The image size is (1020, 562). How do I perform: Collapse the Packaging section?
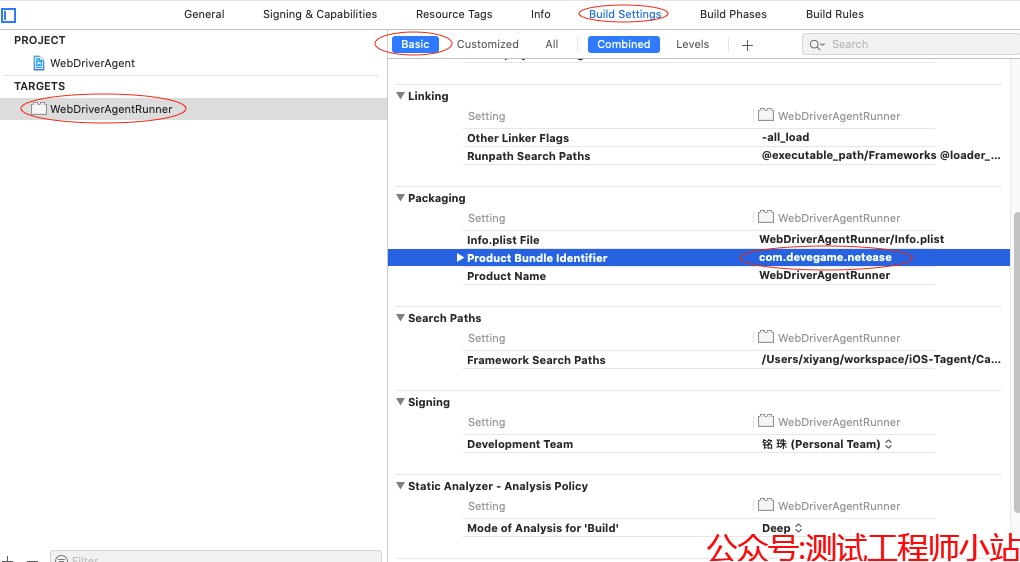[400, 198]
